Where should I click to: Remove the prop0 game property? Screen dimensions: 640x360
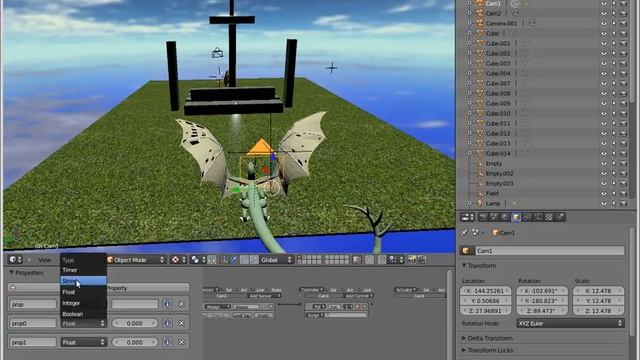(x=182, y=323)
